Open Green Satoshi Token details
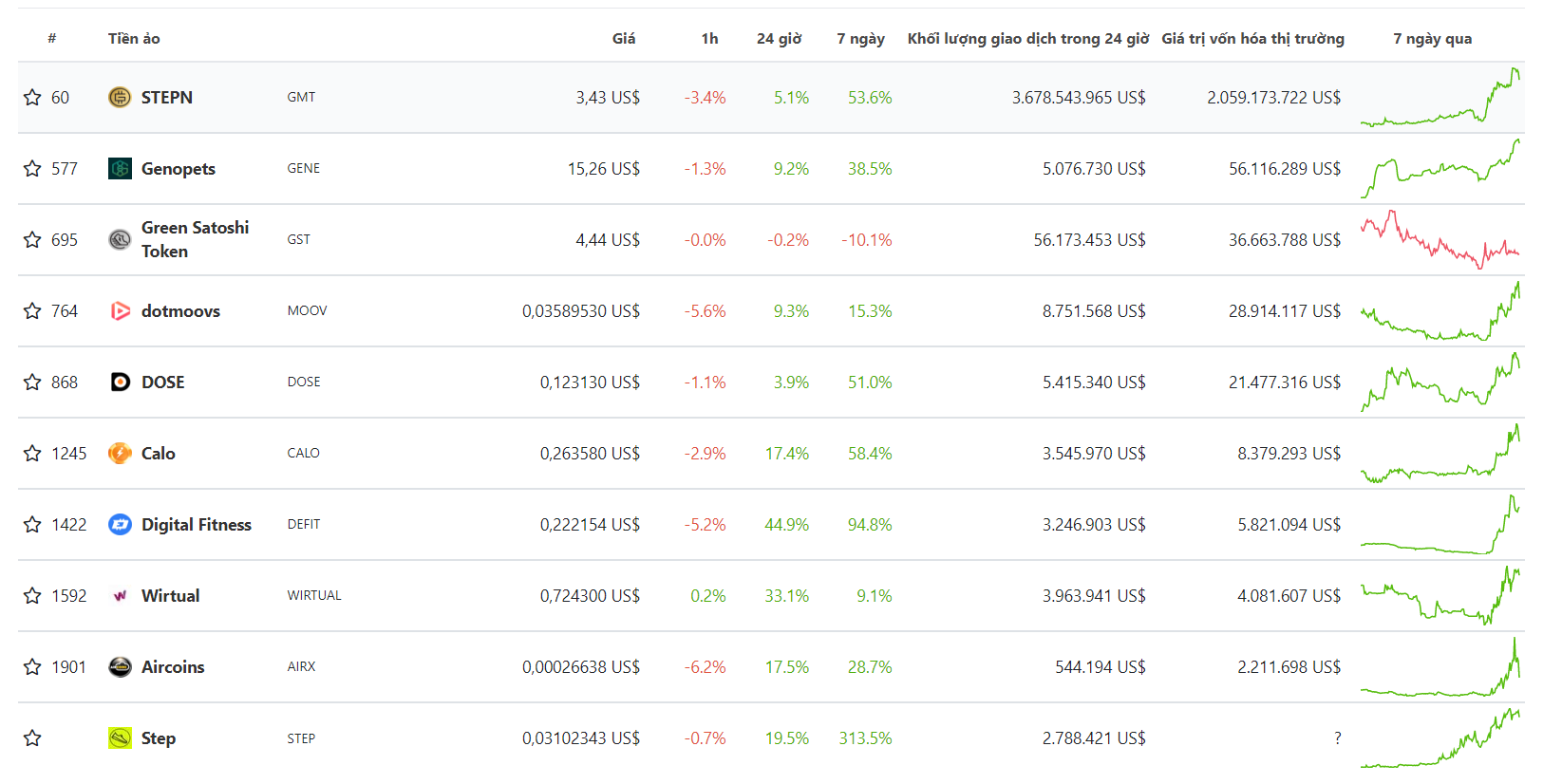The height and width of the screenshot is (784, 1562). pos(196,239)
